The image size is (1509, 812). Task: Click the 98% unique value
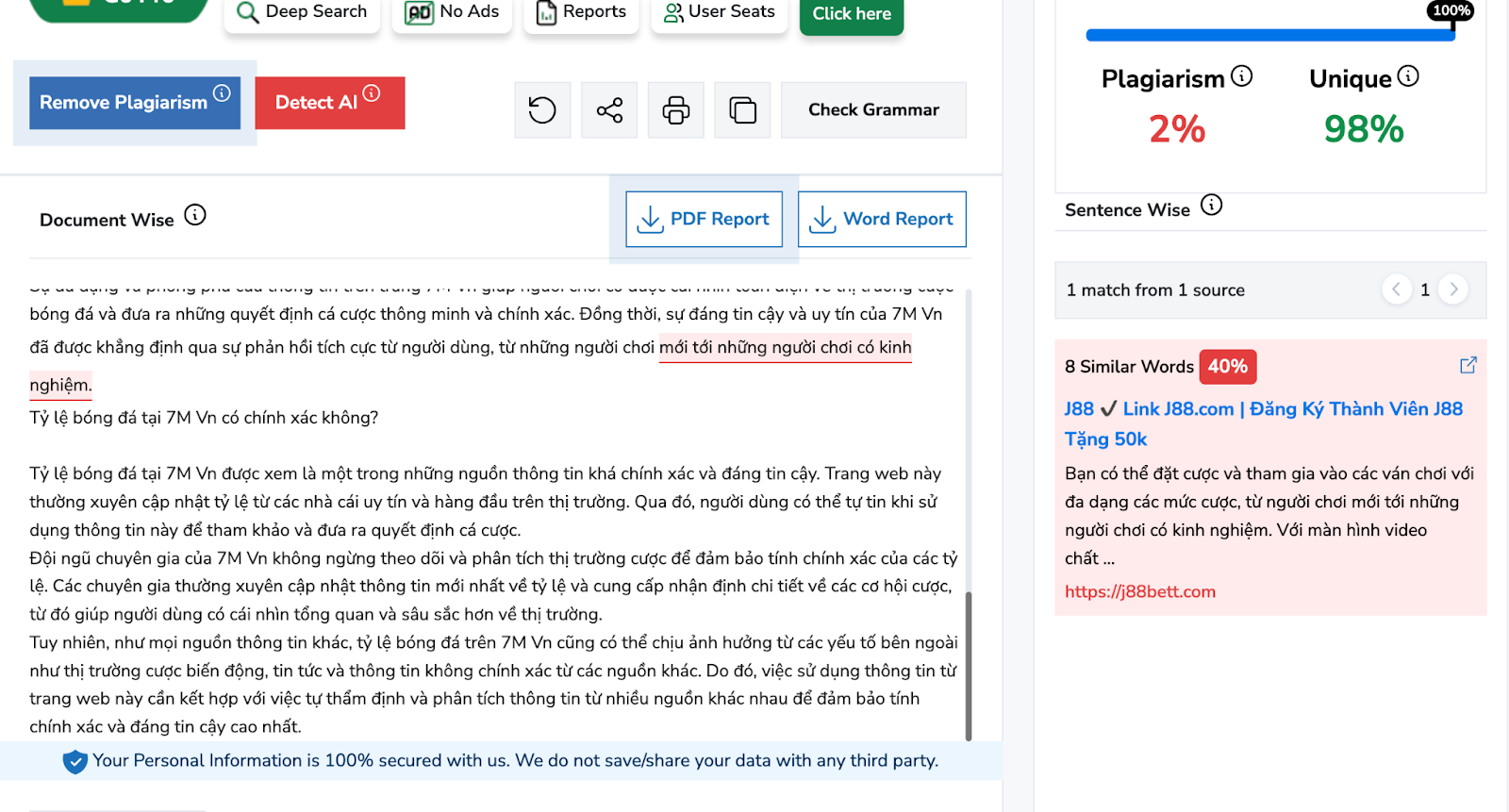click(x=1364, y=129)
